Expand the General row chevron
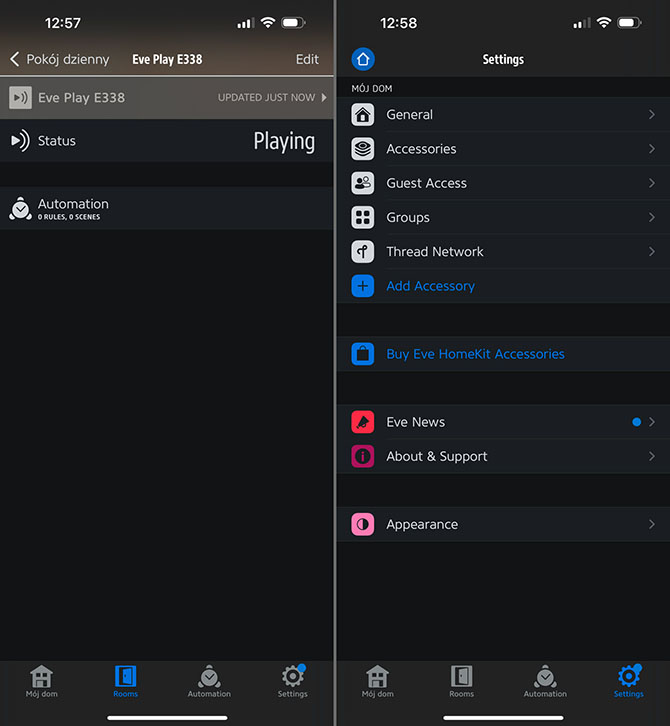The width and height of the screenshot is (670, 726). point(652,114)
